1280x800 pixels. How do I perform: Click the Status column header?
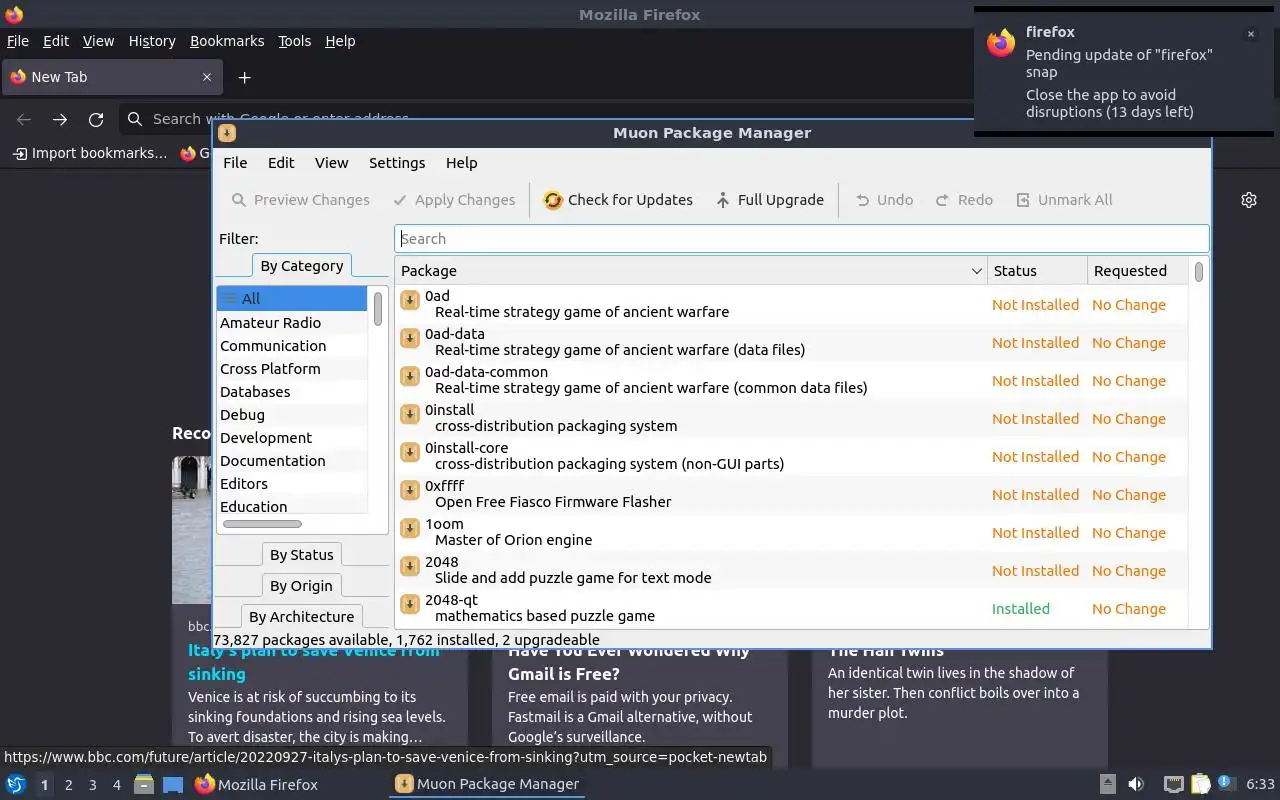click(x=1036, y=271)
